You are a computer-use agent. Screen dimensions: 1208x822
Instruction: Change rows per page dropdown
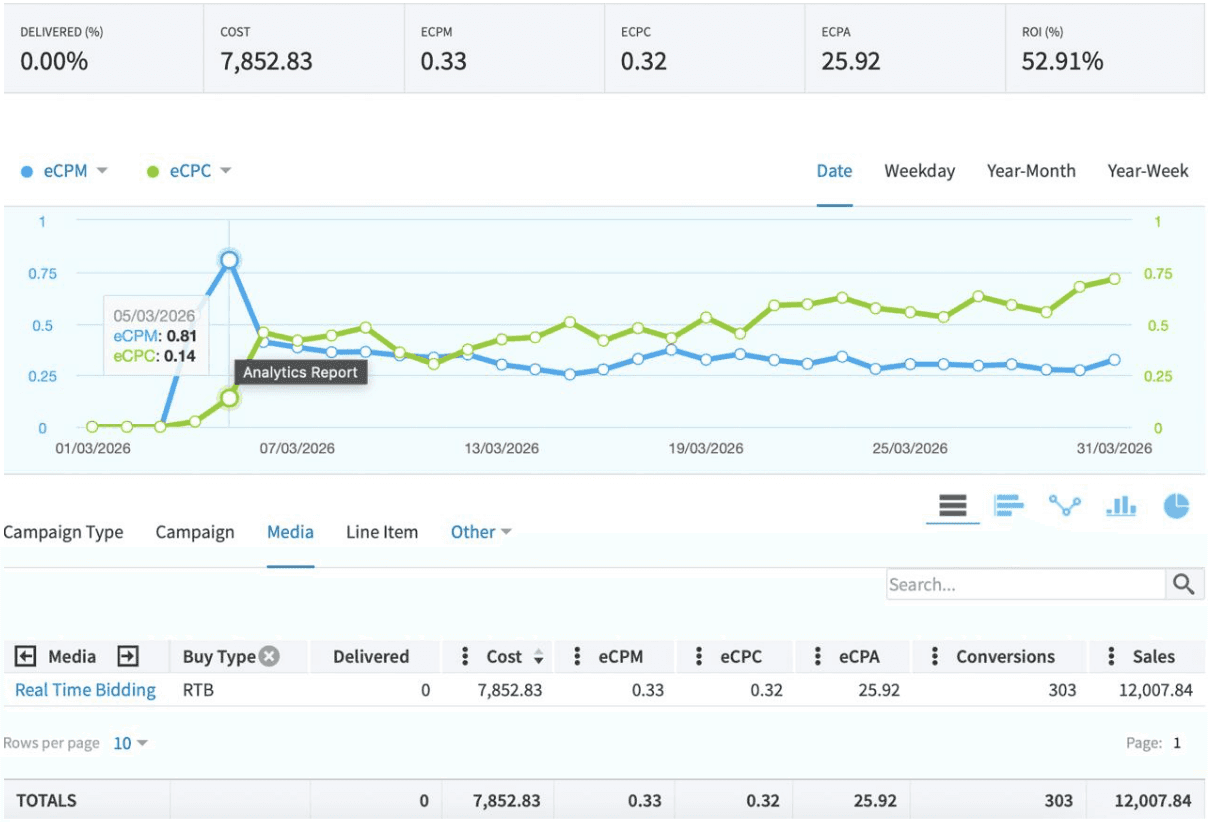point(130,743)
